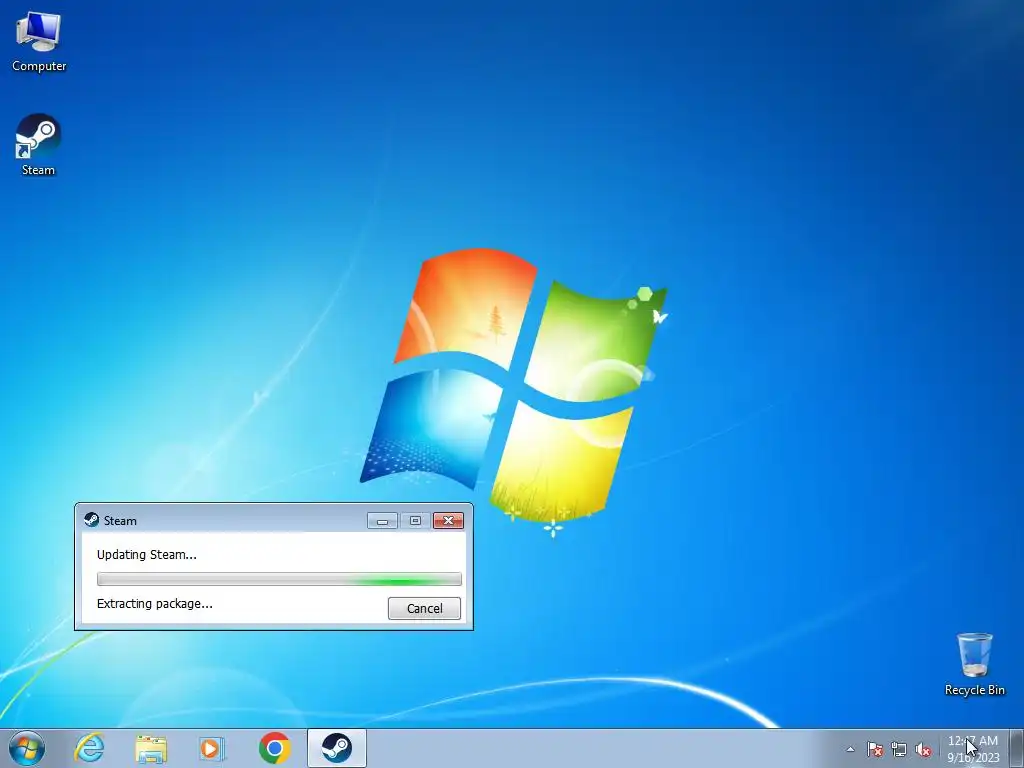Maximize the Steam update dialog
Image resolution: width=1024 pixels, height=768 pixels.
415,520
